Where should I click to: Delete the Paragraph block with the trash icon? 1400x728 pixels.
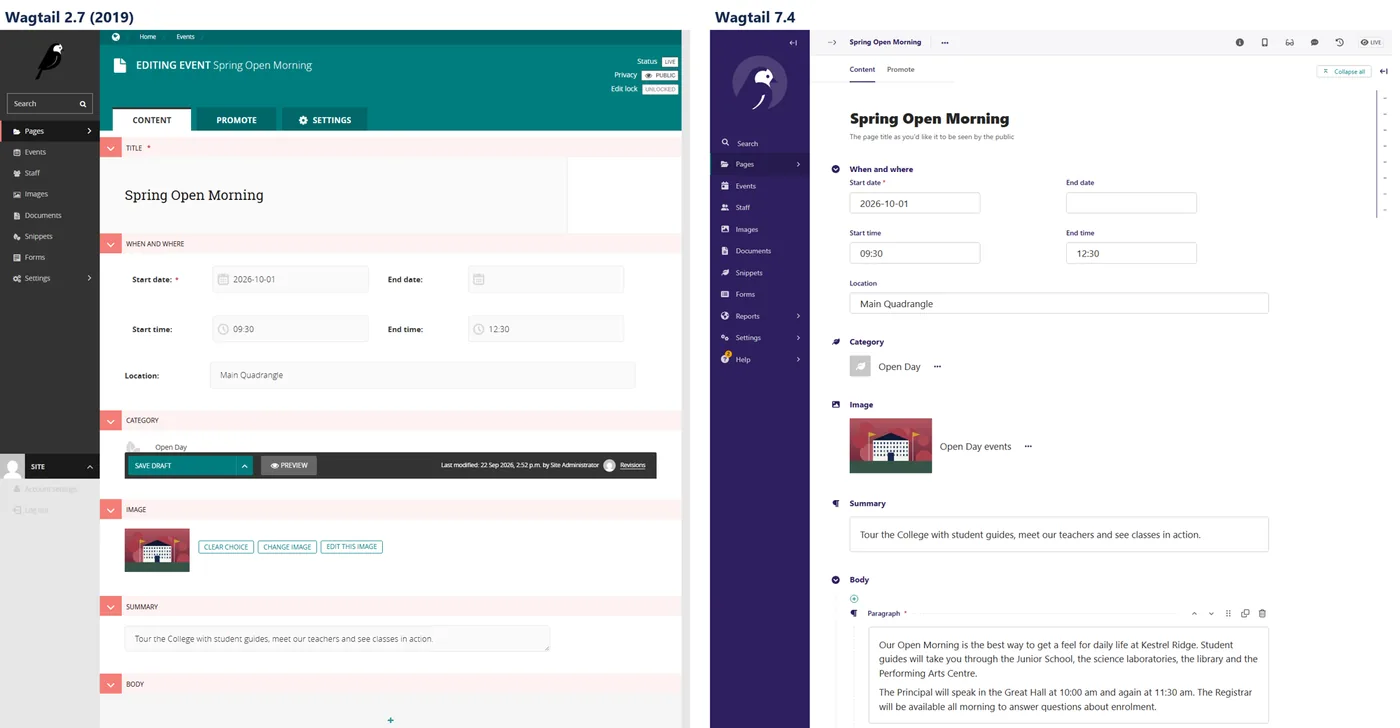(1262, 613)
